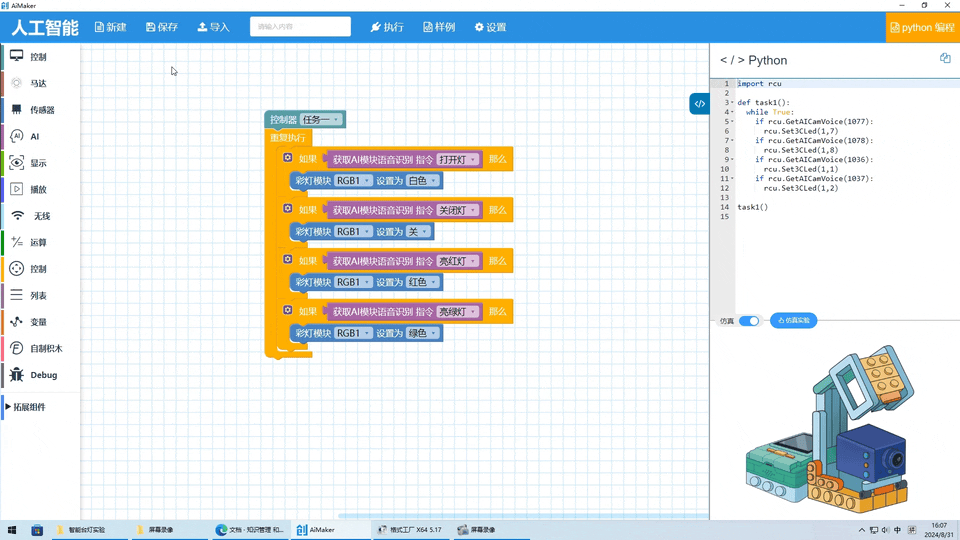Screen dimensions: 960x540
Task: Click the gear on the first 如果 block
Action: (x=287, y=158)
